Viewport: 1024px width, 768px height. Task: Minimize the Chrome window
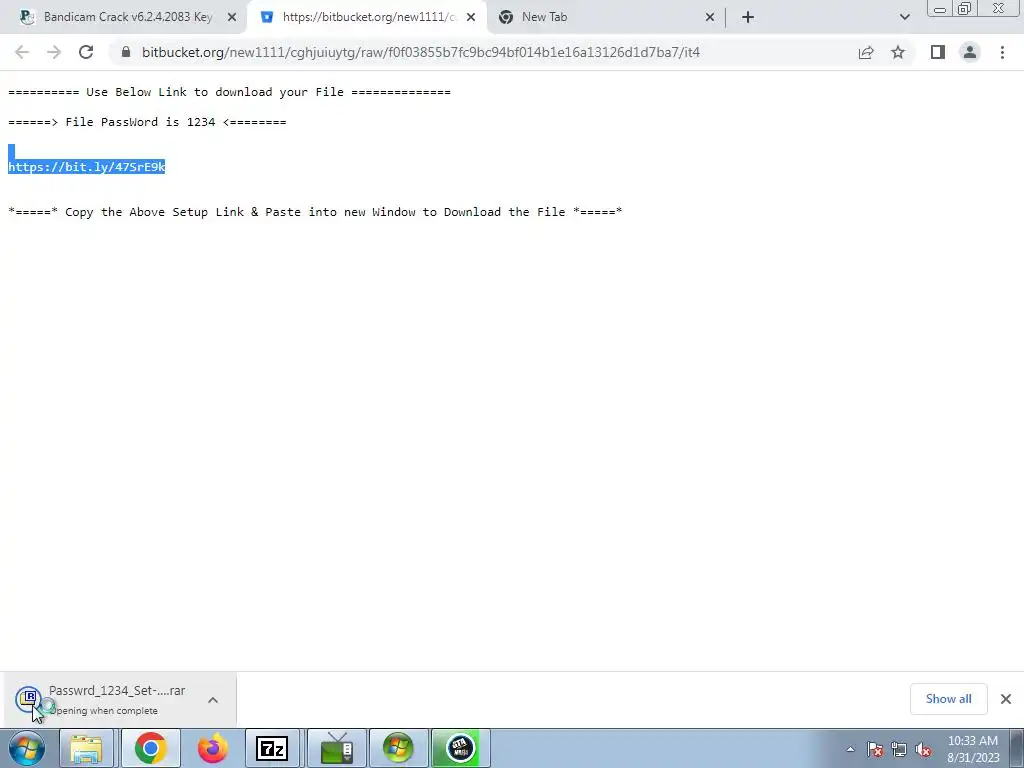940,9
